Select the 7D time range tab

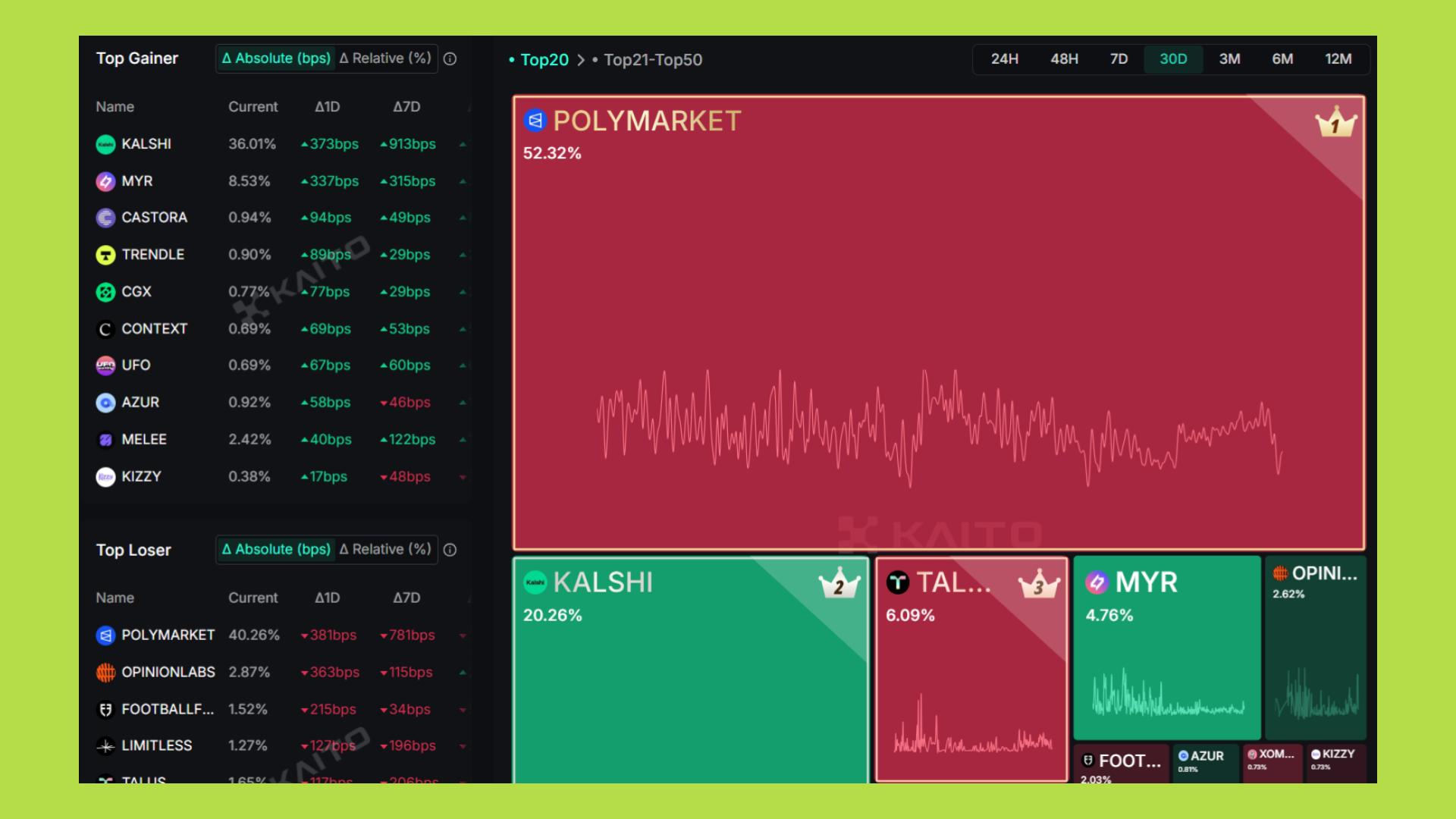pyautogui.click(x=1119, y=59)
